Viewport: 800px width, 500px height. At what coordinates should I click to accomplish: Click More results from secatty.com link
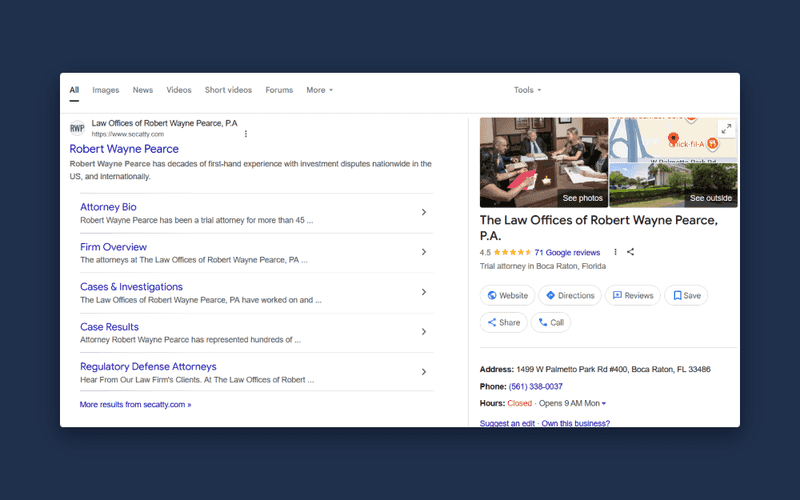click(135, 405)
